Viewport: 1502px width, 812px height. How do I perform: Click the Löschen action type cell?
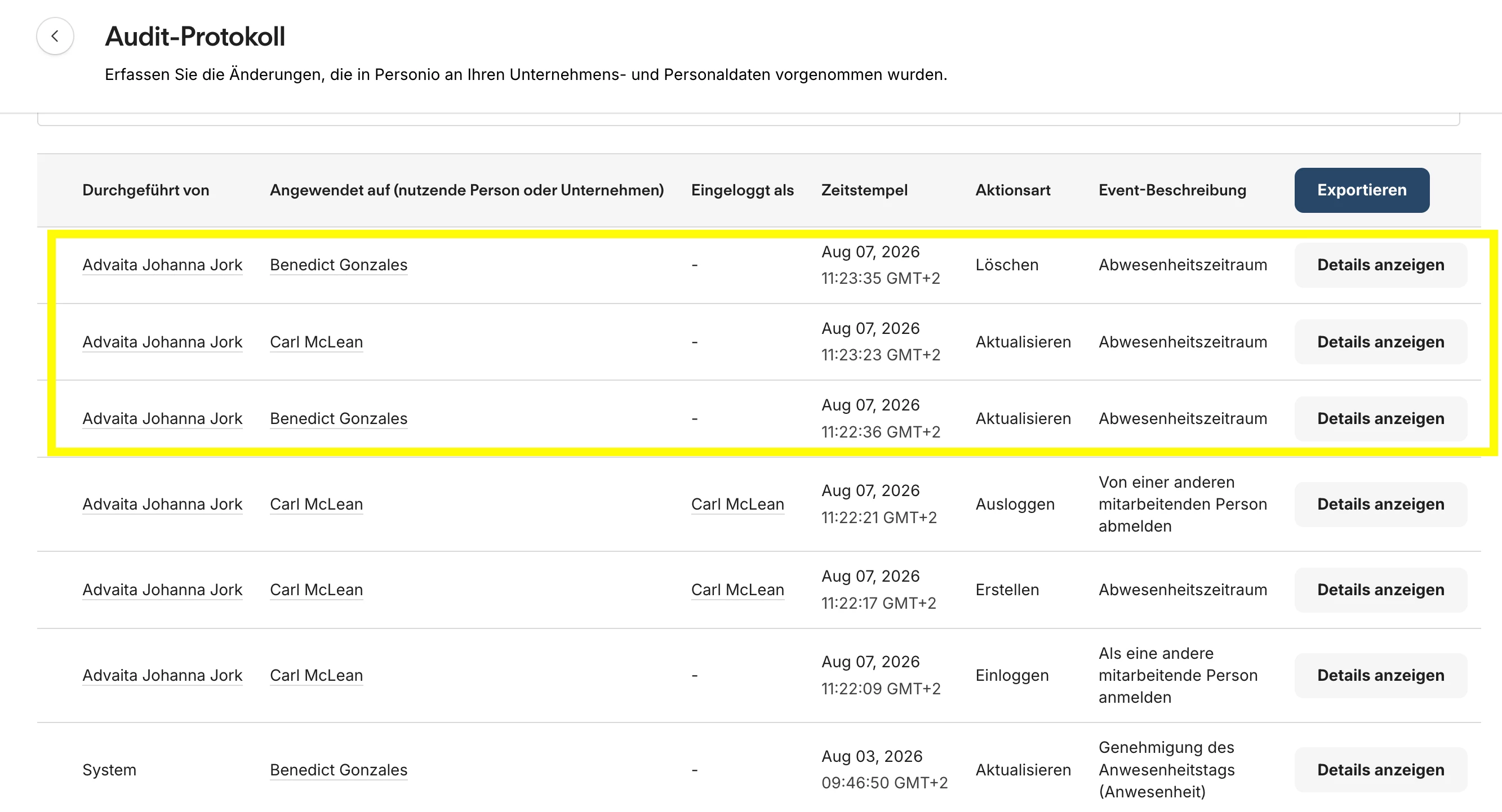1007,265
